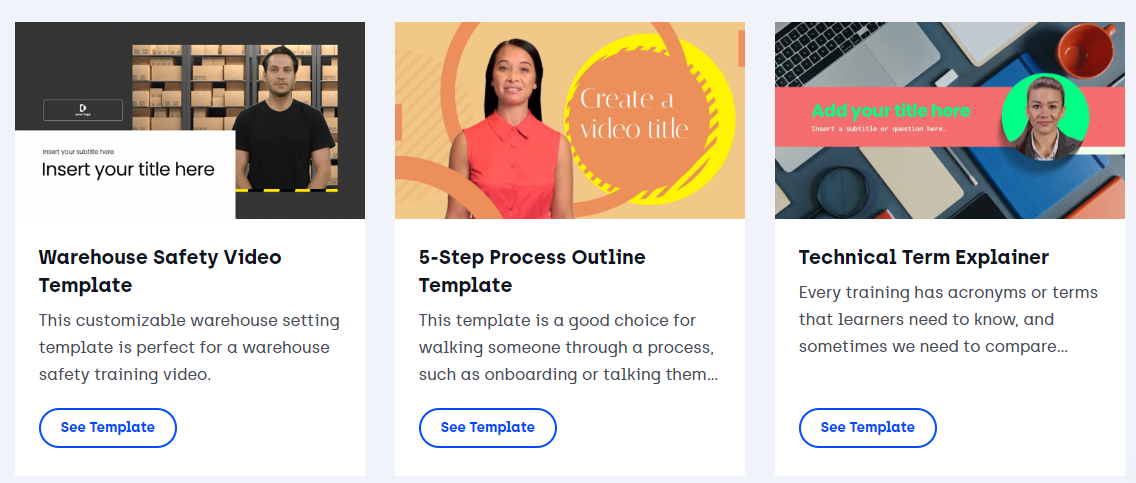Click the man in black t-shirt presenter

tap(283, 119)
